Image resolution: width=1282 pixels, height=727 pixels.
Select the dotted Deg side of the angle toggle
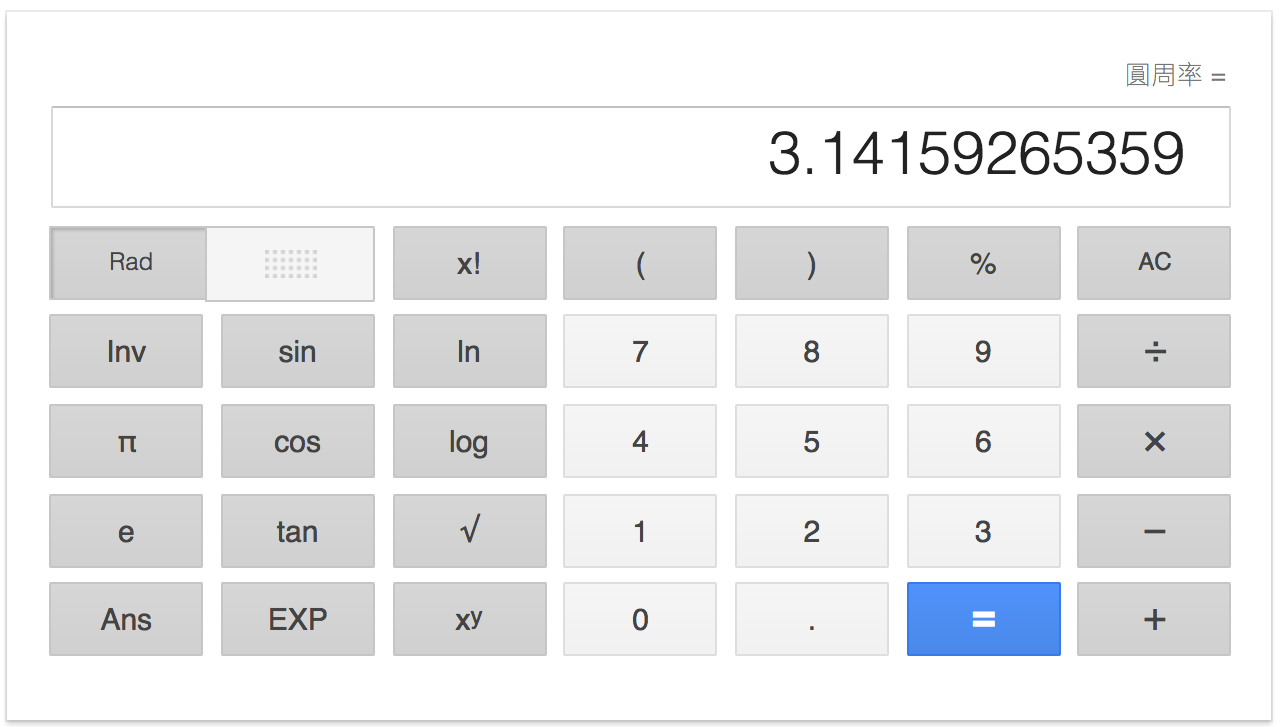[290, 263]
